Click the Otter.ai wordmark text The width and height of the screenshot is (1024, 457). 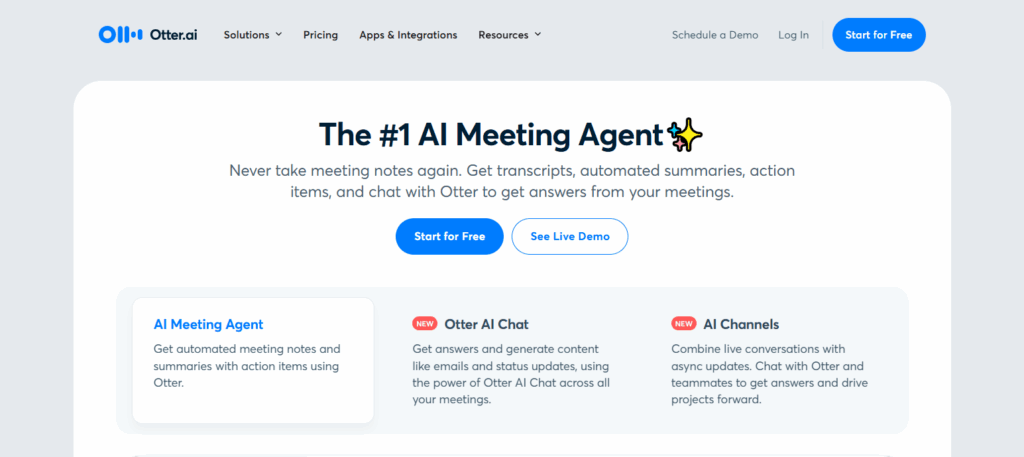click(176, 35)
